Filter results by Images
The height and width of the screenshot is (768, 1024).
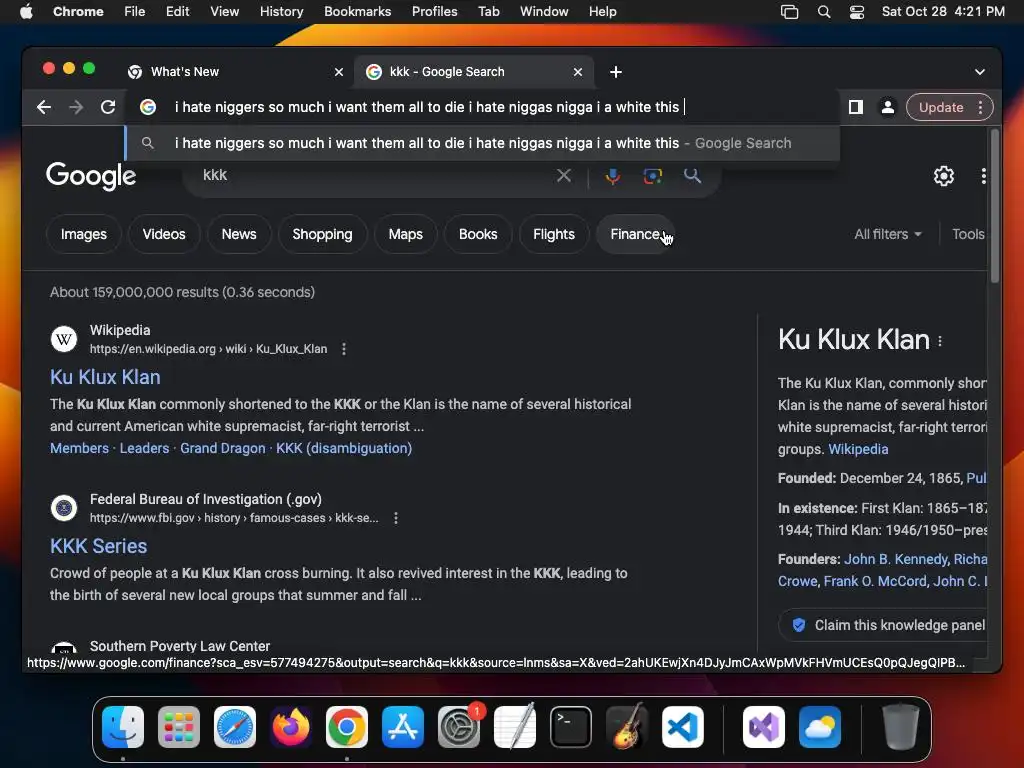(x=84, y=234)
